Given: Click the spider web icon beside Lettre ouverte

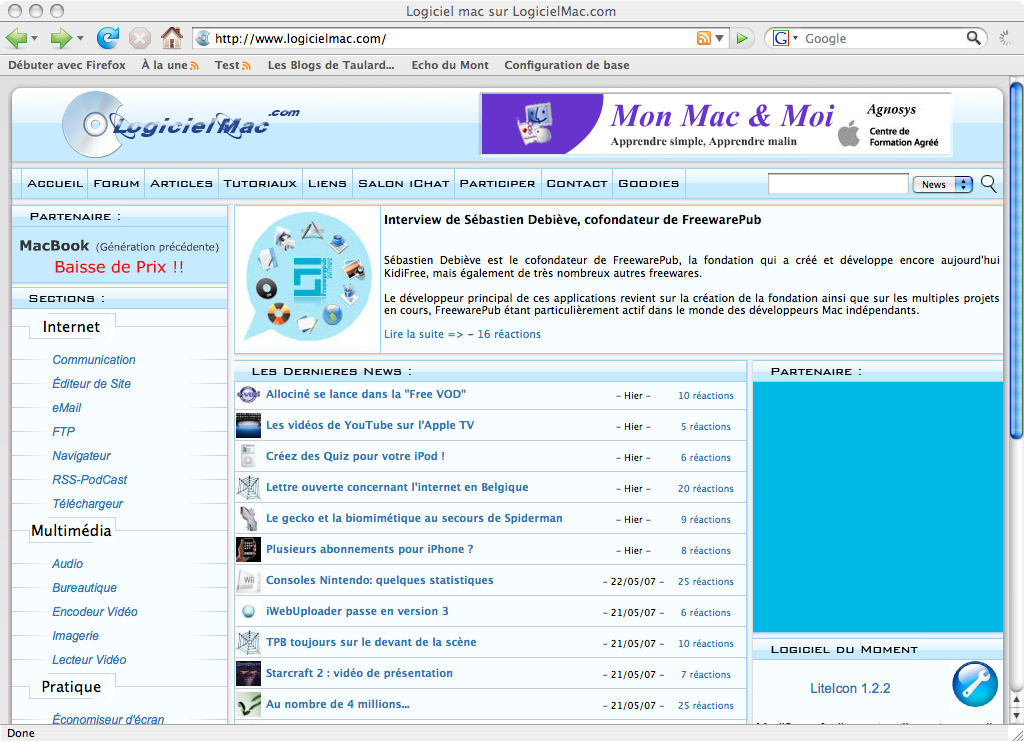Looking at the screenshot, I should pyautogui.click(x=248, y=487).
